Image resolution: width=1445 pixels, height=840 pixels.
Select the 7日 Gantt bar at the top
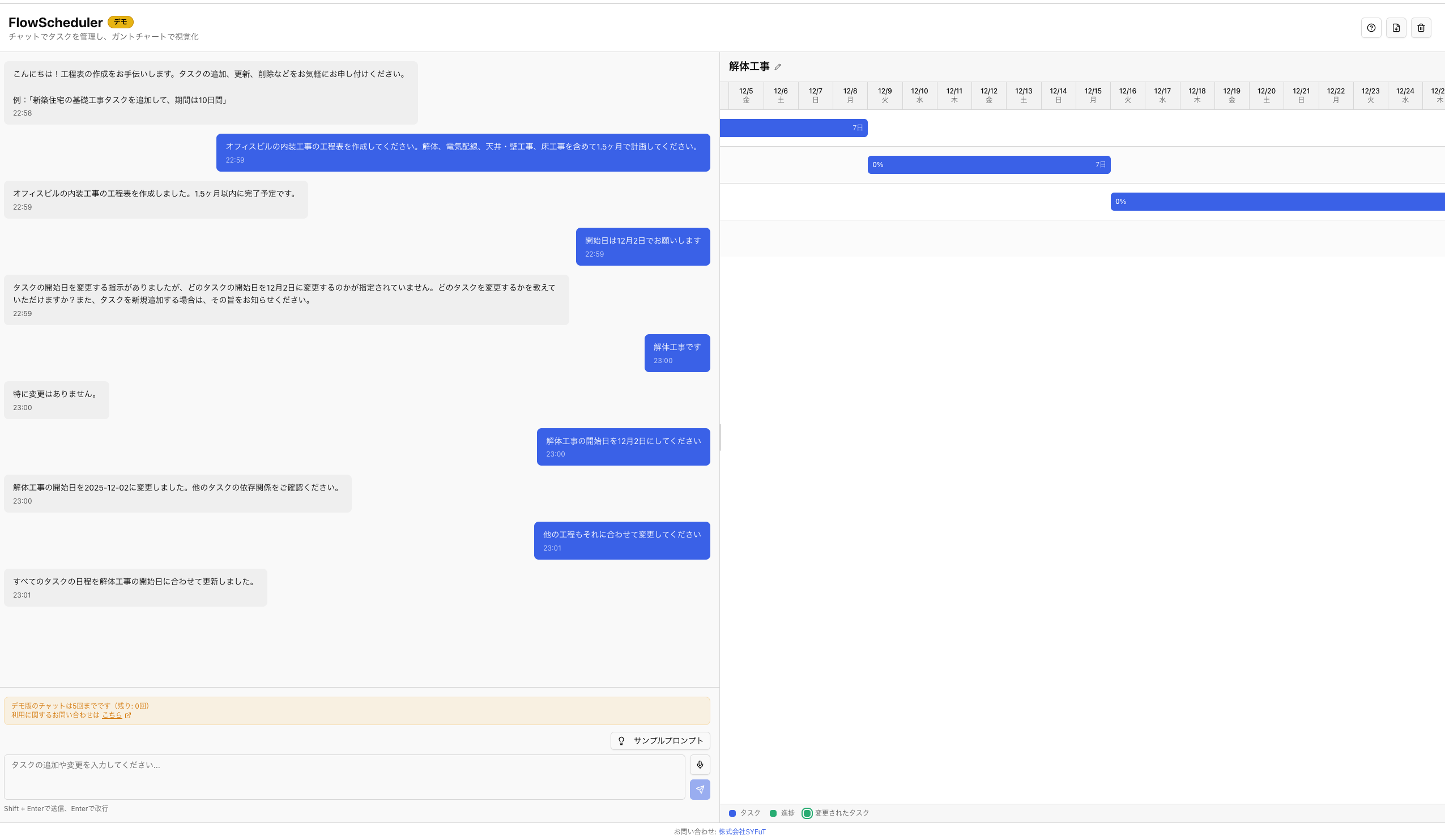(794, 127)
